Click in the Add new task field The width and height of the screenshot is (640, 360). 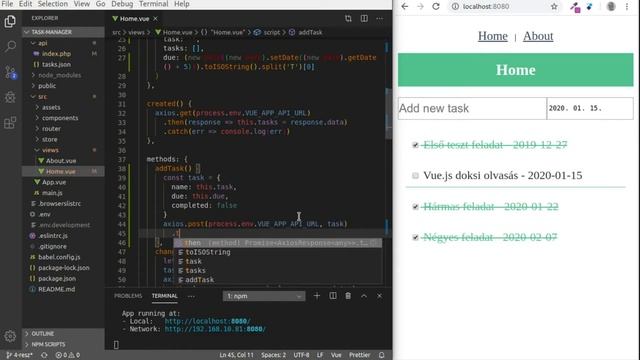472,108
